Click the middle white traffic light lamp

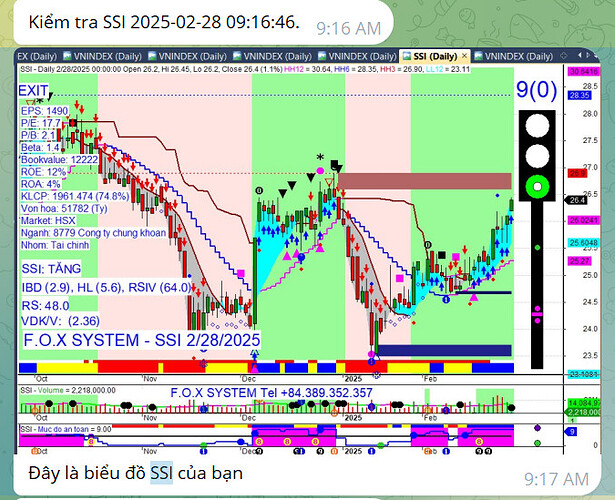(x=537, y=156)
